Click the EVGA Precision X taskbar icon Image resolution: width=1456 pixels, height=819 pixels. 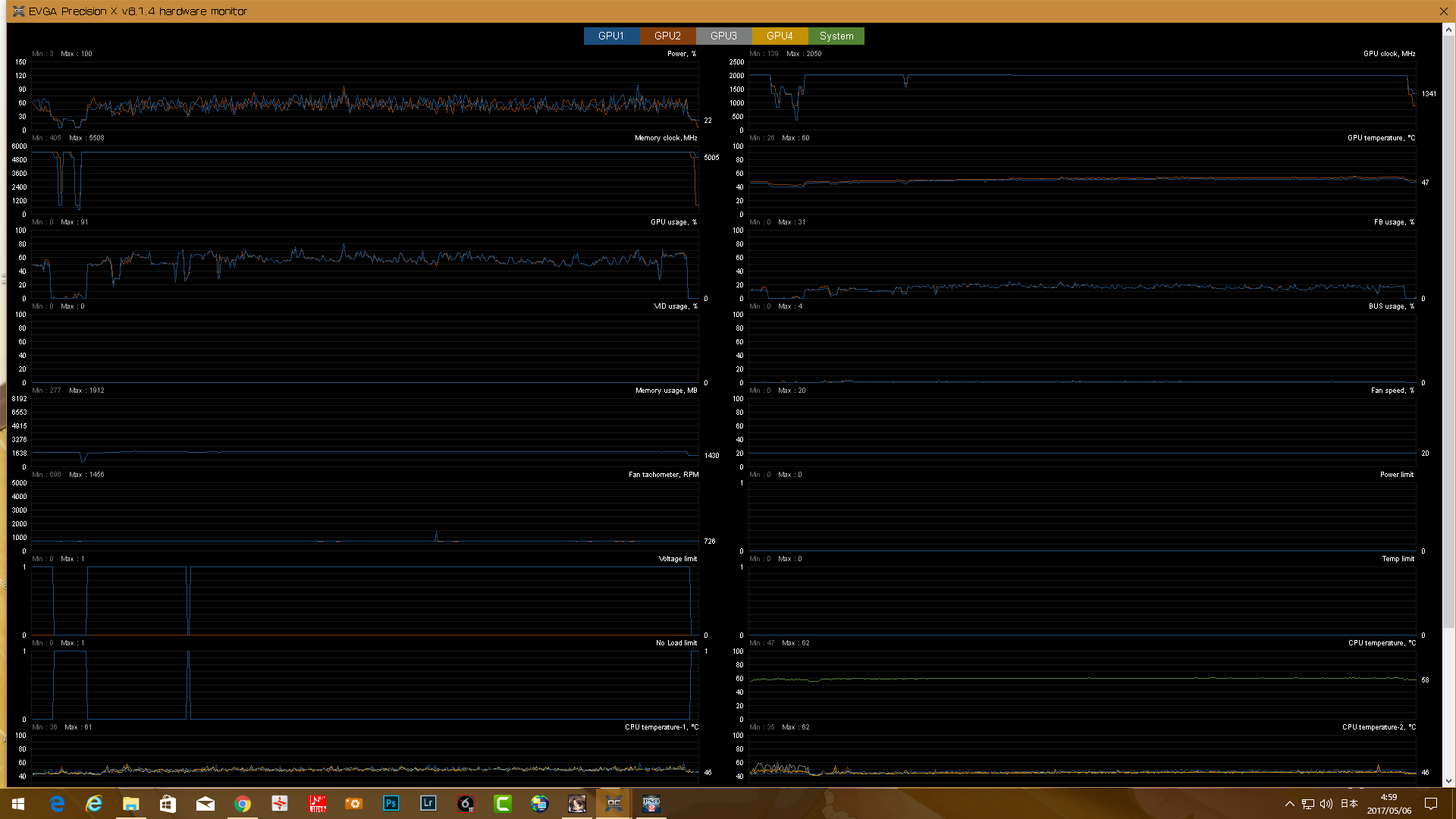613,804
